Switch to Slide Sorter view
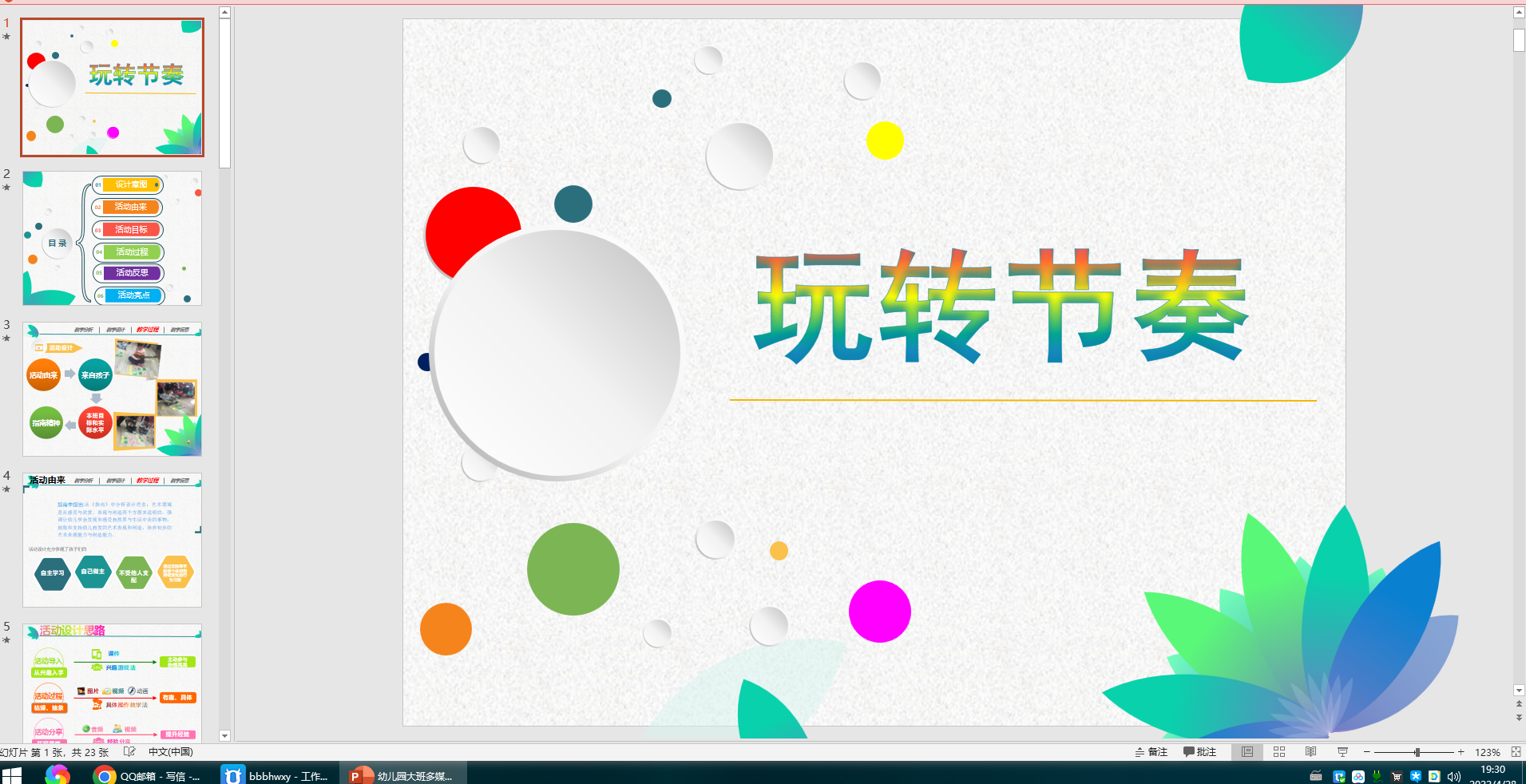The width and height of the screenshot is (1526, 784). (x=1278, y=751)
